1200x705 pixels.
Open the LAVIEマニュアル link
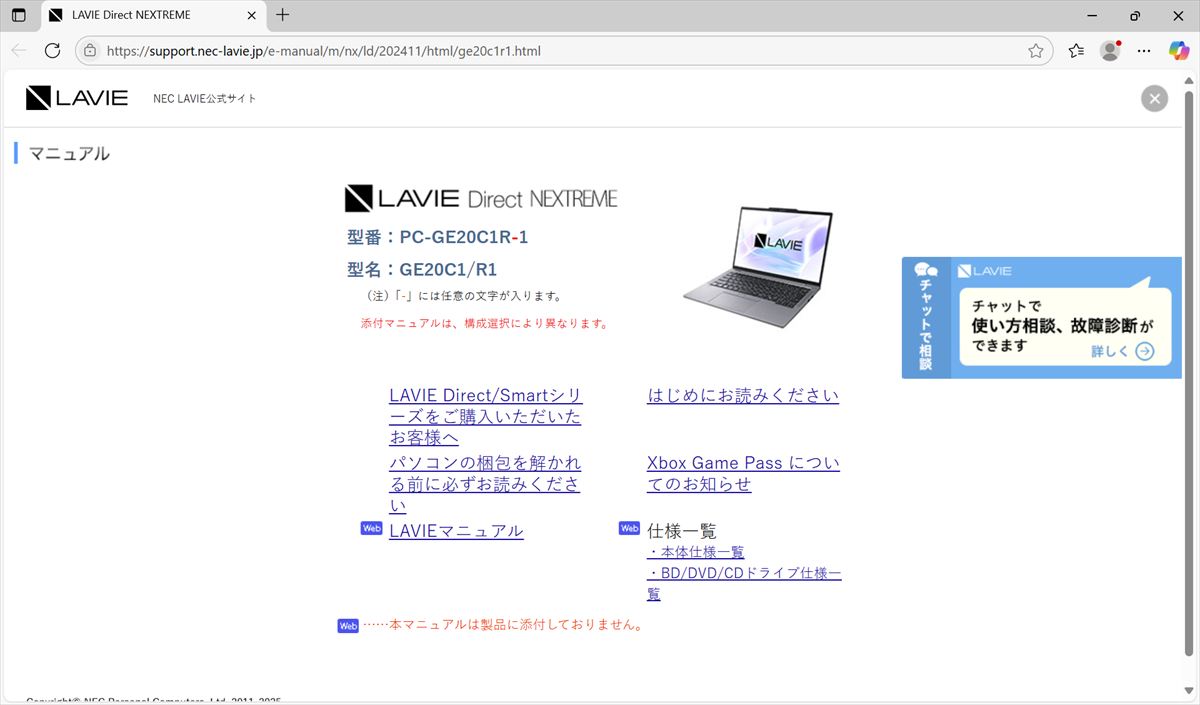pos(456,530)
